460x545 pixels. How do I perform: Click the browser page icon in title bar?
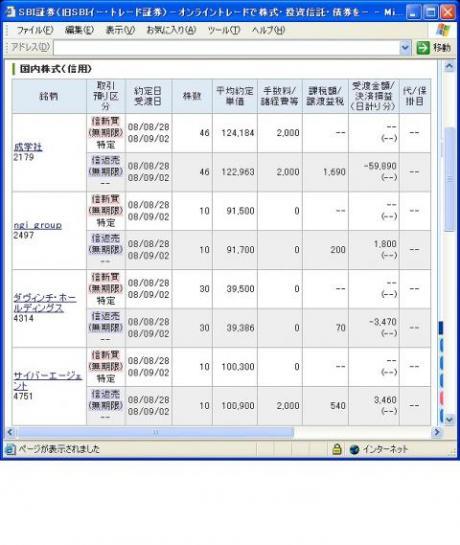[10, 12]
